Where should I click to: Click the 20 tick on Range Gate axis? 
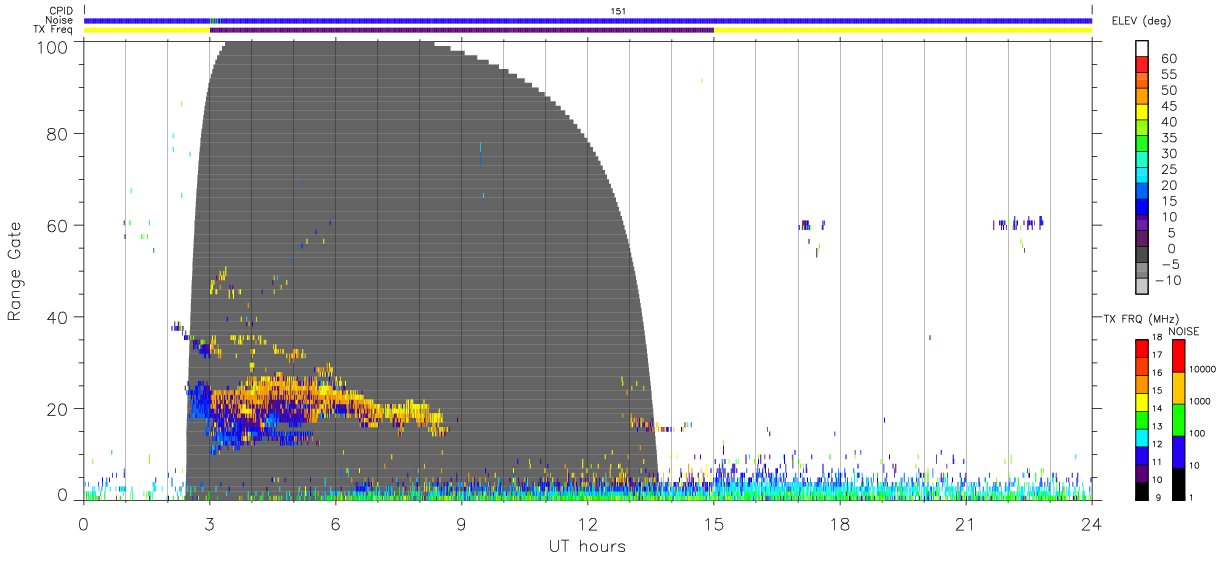(58, 409)
